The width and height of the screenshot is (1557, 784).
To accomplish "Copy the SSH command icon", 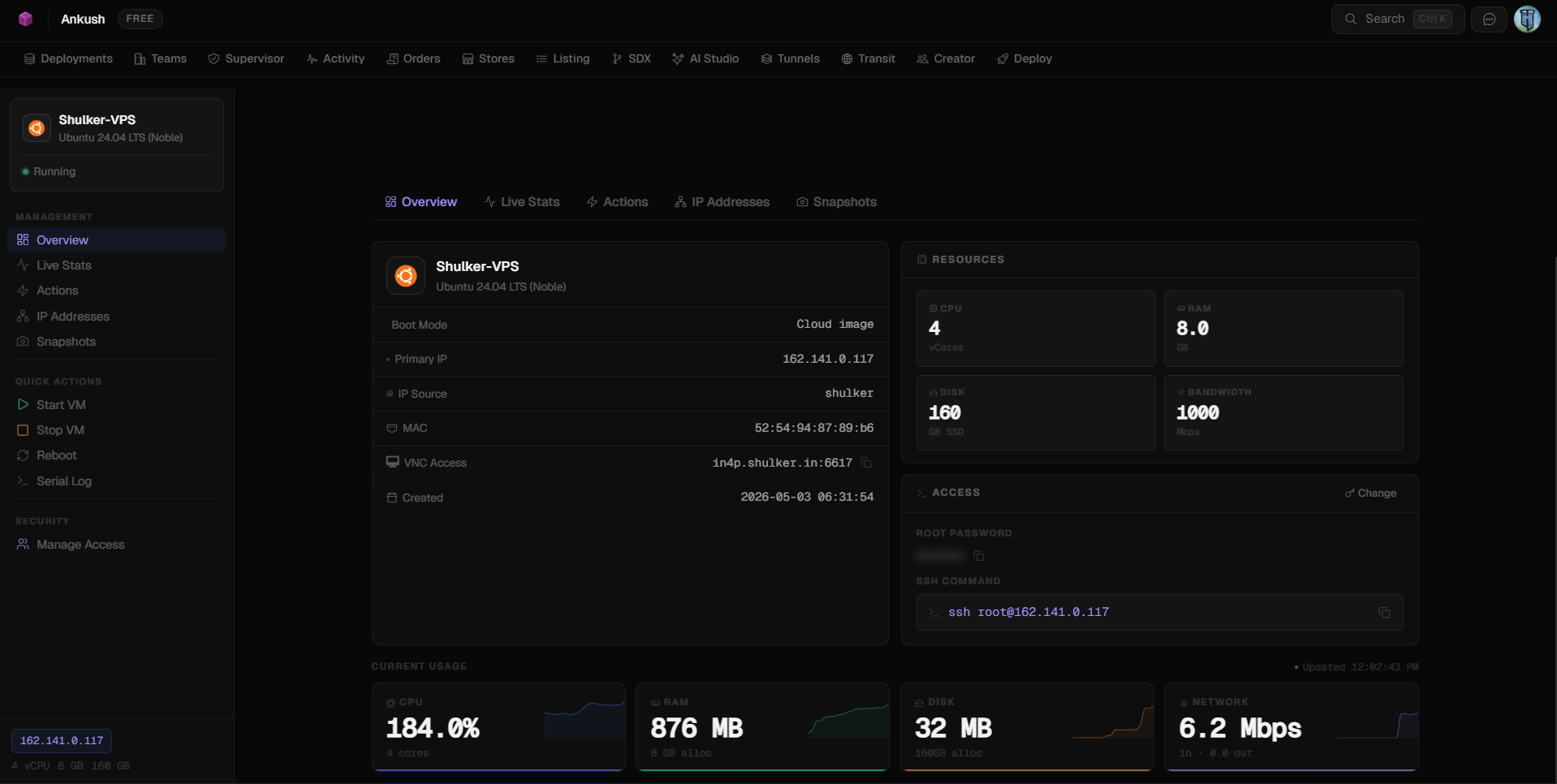I will (1384, 613).
